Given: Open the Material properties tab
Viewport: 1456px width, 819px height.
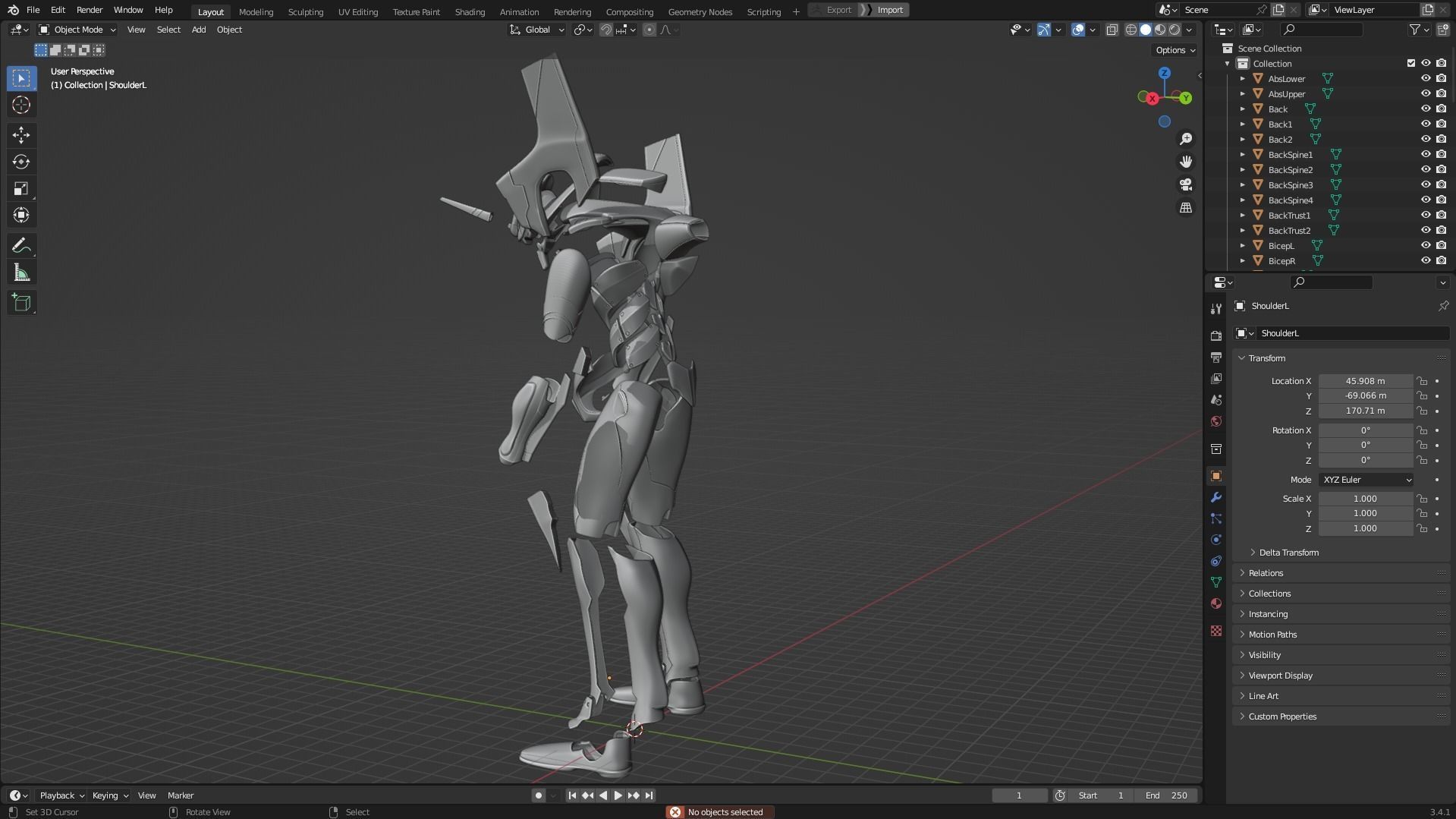Looking at the screenshot, I should (x=1216, y=603).
